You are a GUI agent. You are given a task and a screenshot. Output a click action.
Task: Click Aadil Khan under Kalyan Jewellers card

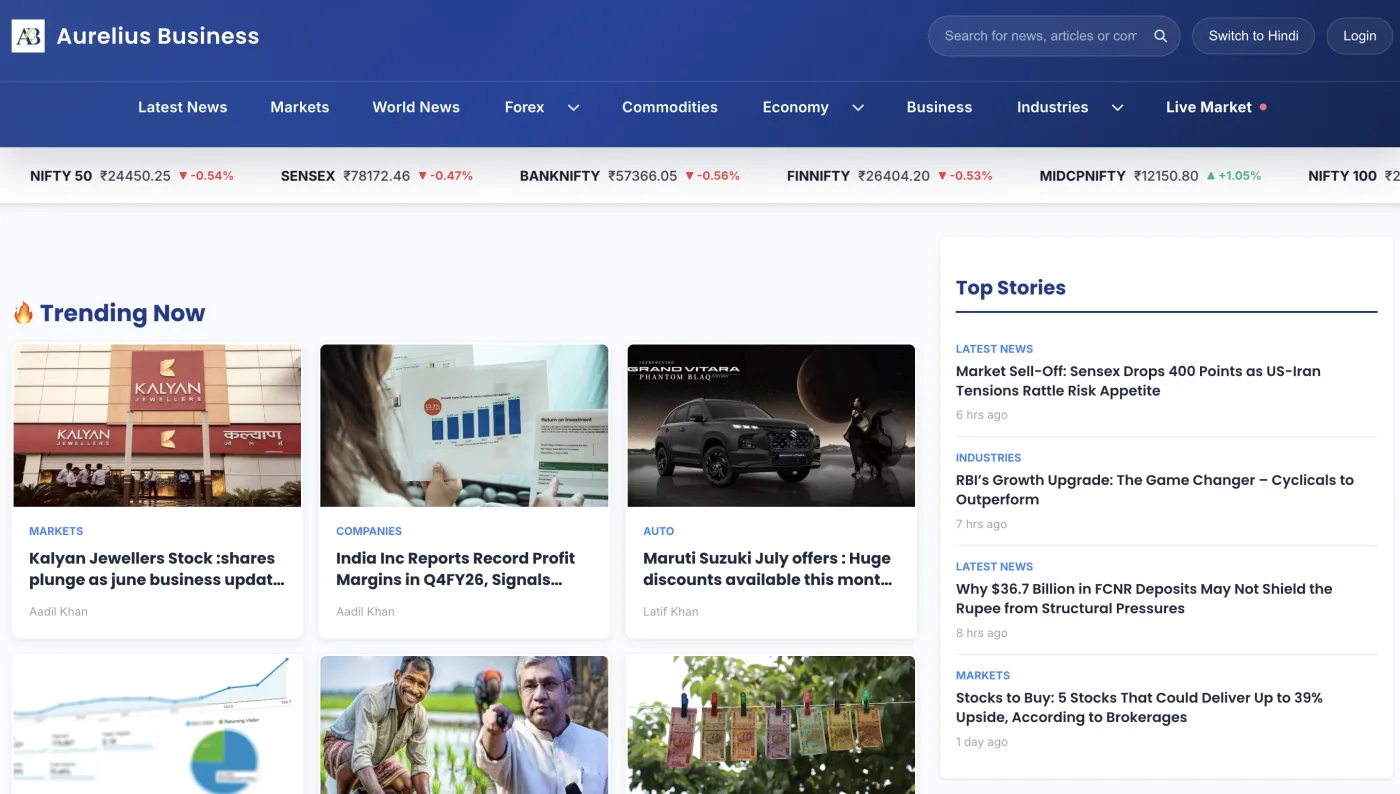click(x=58, y=611)
